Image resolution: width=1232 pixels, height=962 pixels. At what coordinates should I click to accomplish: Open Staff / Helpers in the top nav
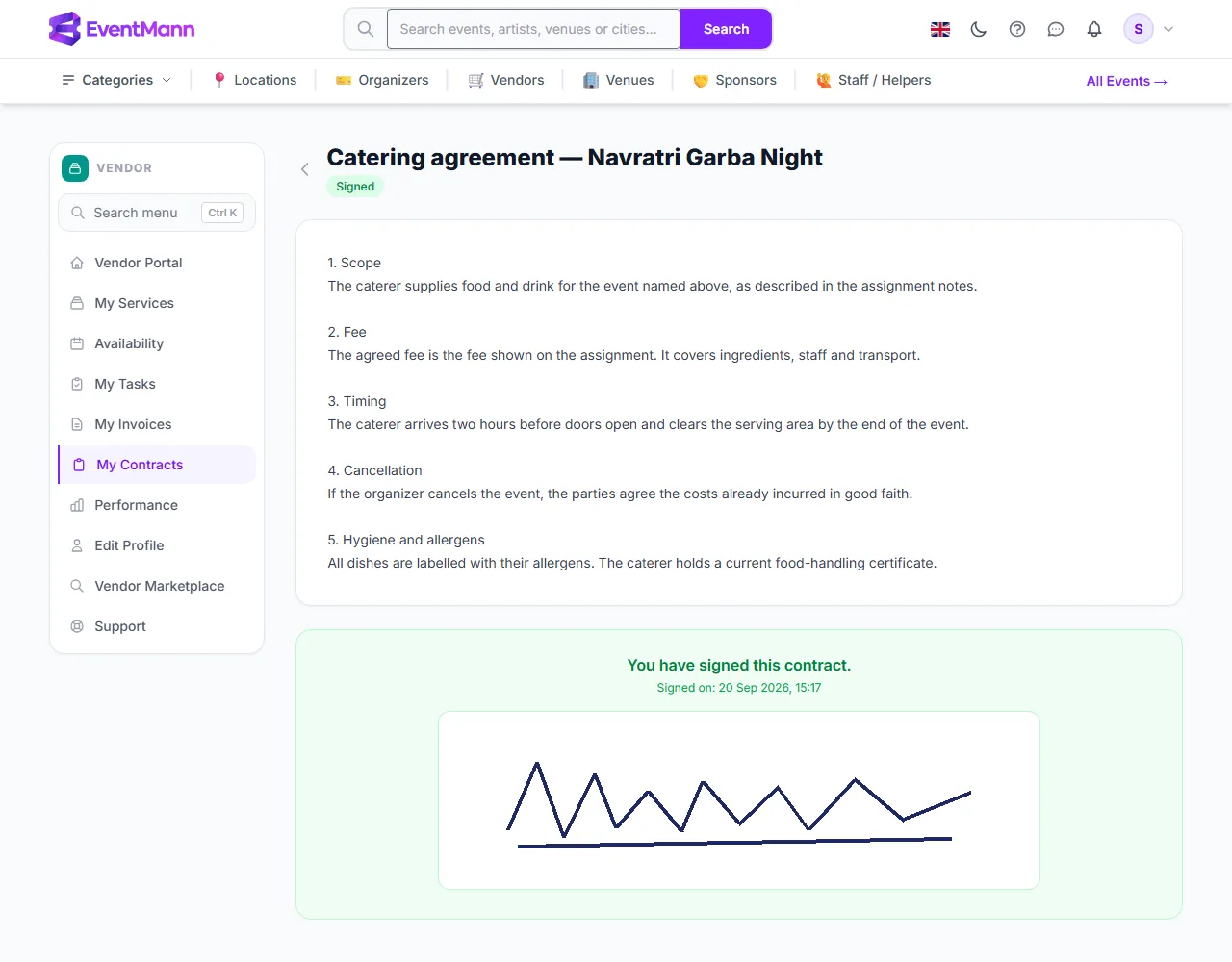[x=874, y=80]
